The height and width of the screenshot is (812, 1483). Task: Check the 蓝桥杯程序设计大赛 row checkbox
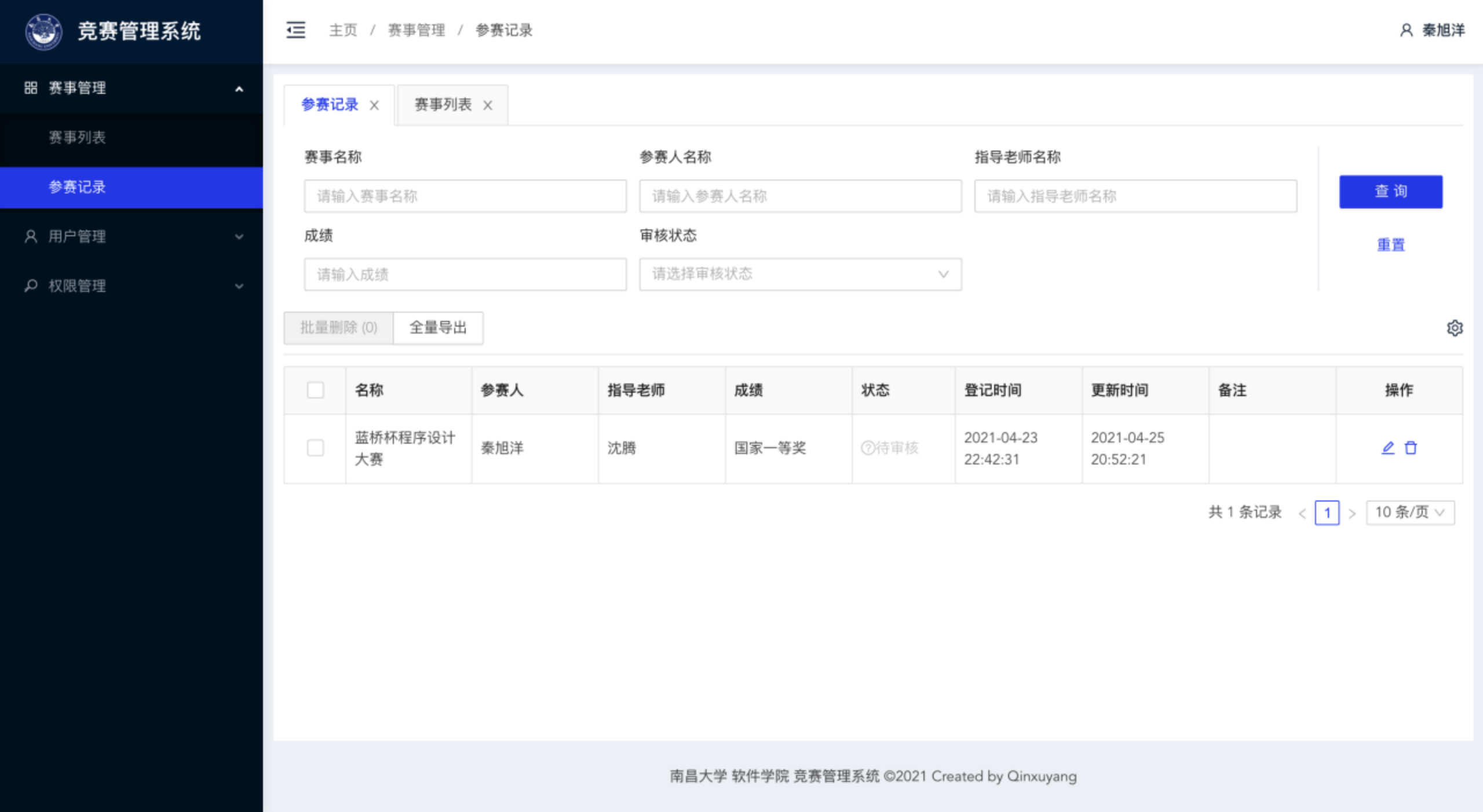pos(315,448)
